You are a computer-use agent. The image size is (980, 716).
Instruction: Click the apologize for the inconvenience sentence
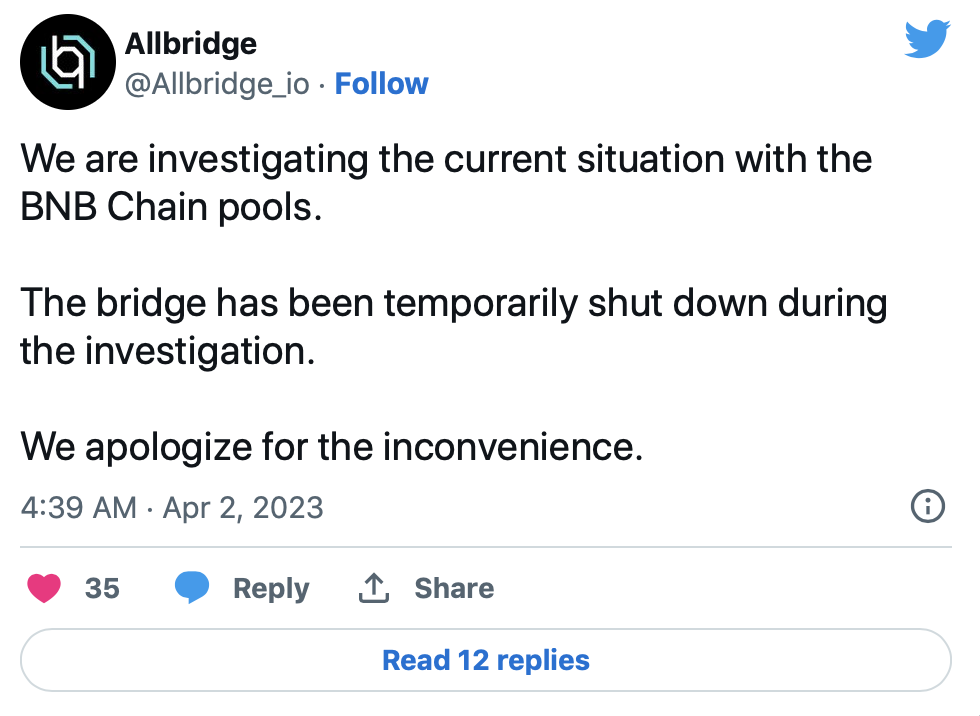click(331, 446)
